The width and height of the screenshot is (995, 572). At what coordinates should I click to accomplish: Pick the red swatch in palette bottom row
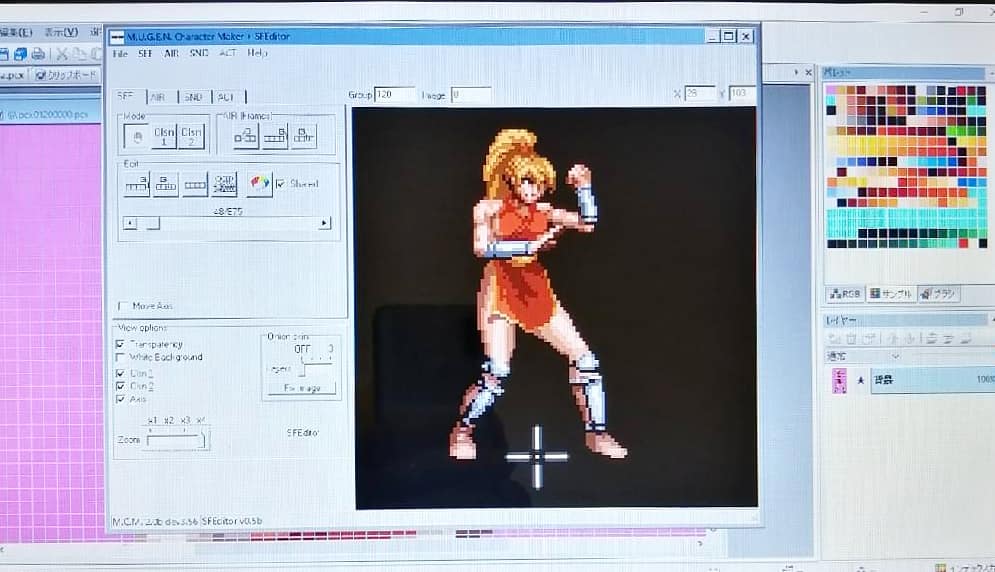click(x=964, y=243)
